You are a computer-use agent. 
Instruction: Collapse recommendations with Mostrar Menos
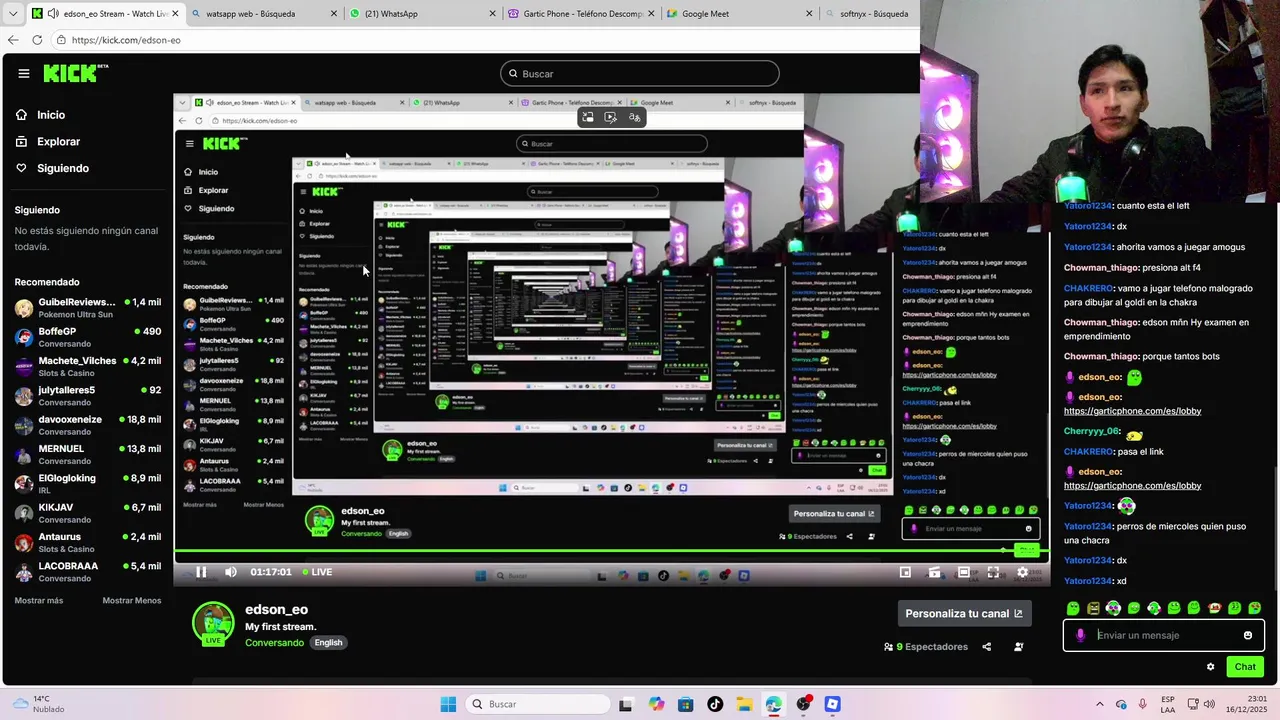click(x=132, y=600)
